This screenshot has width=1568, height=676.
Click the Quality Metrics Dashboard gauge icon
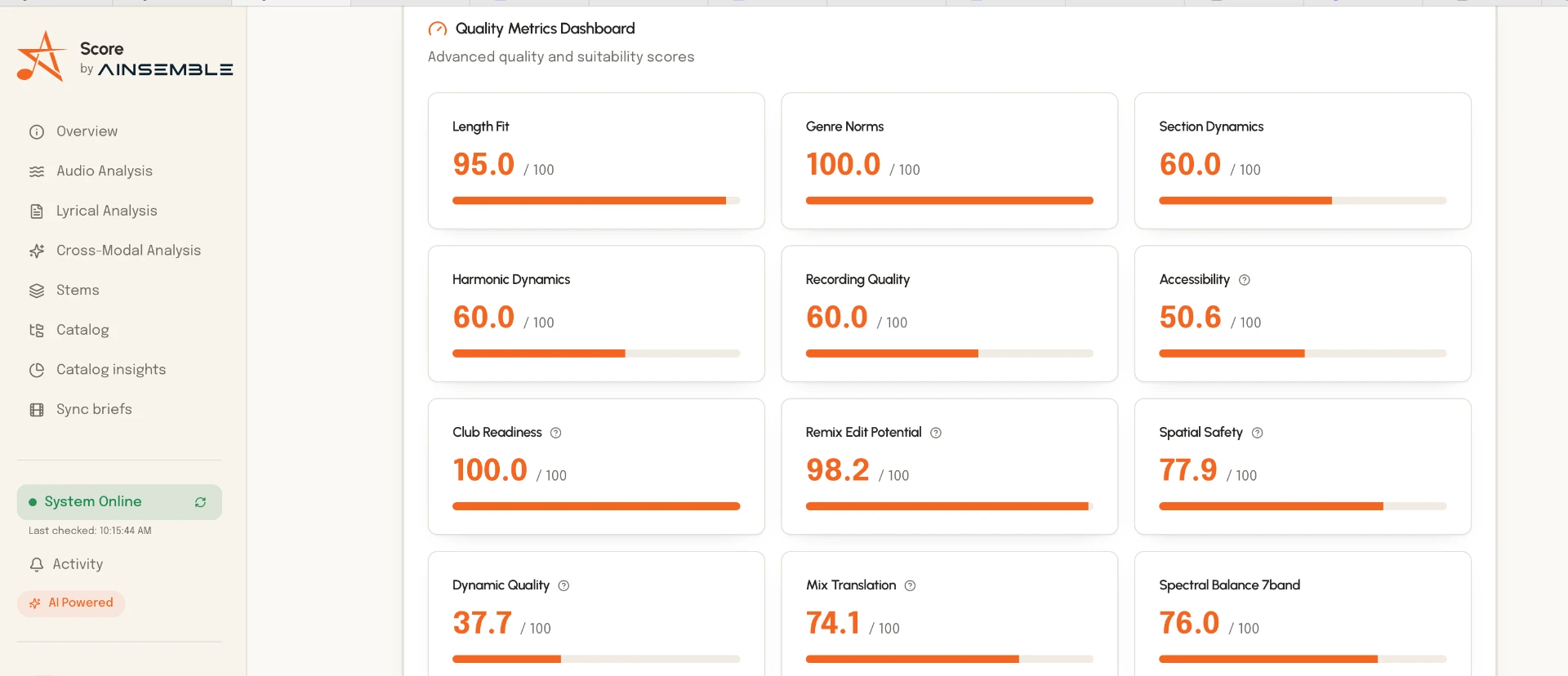coord(438,29)
